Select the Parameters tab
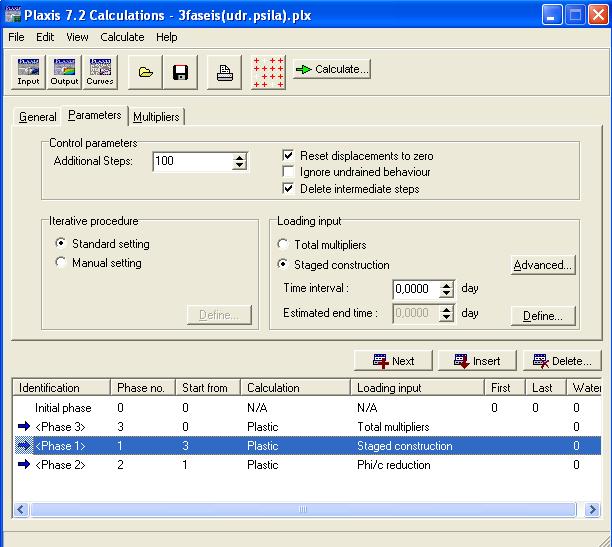Viewport: 612px width, 547px height. (94, 115)
